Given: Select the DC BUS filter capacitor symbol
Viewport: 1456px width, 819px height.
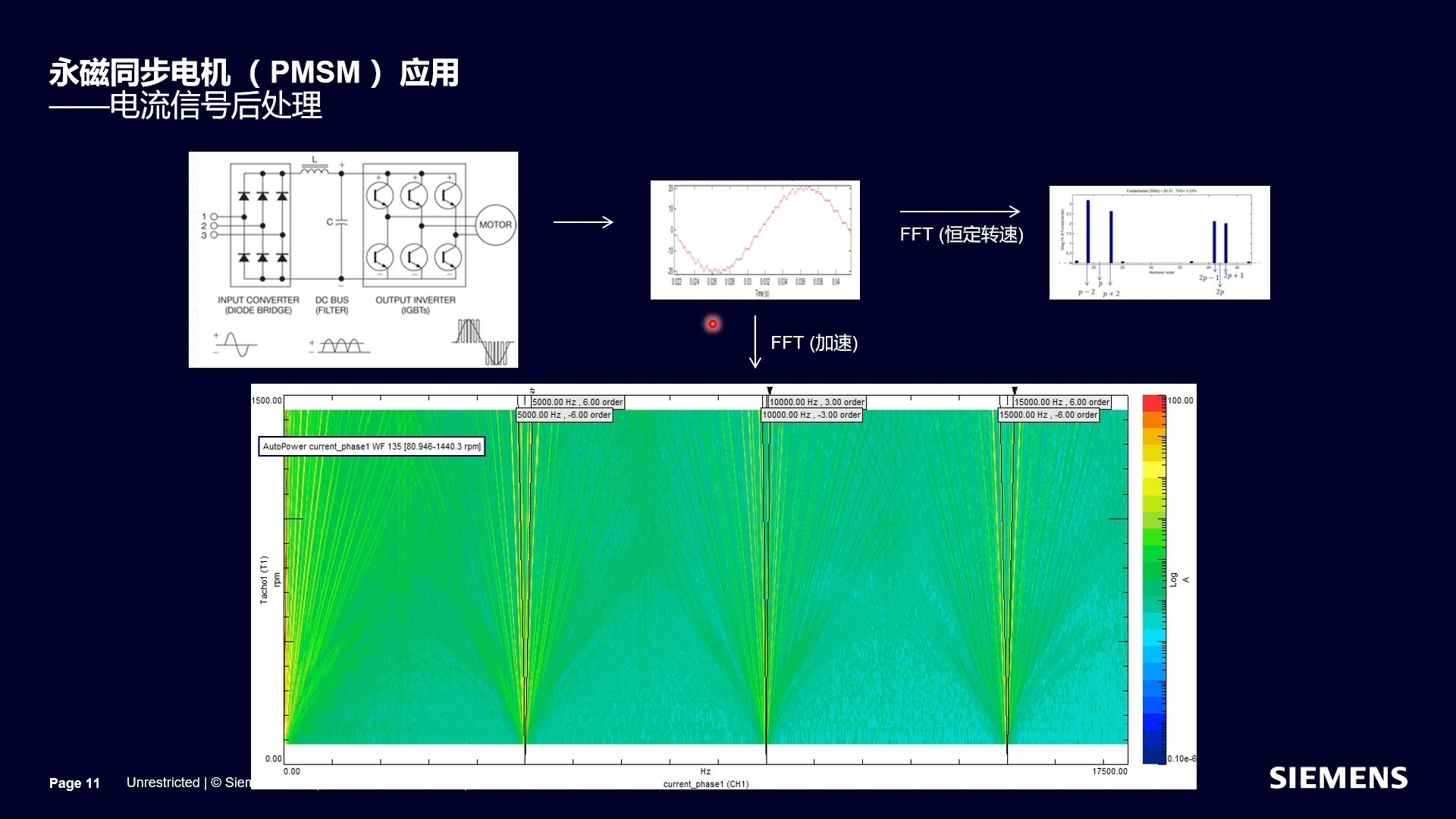Looking at the screenshot, I should pyautogui.click(x=340, y=224).
